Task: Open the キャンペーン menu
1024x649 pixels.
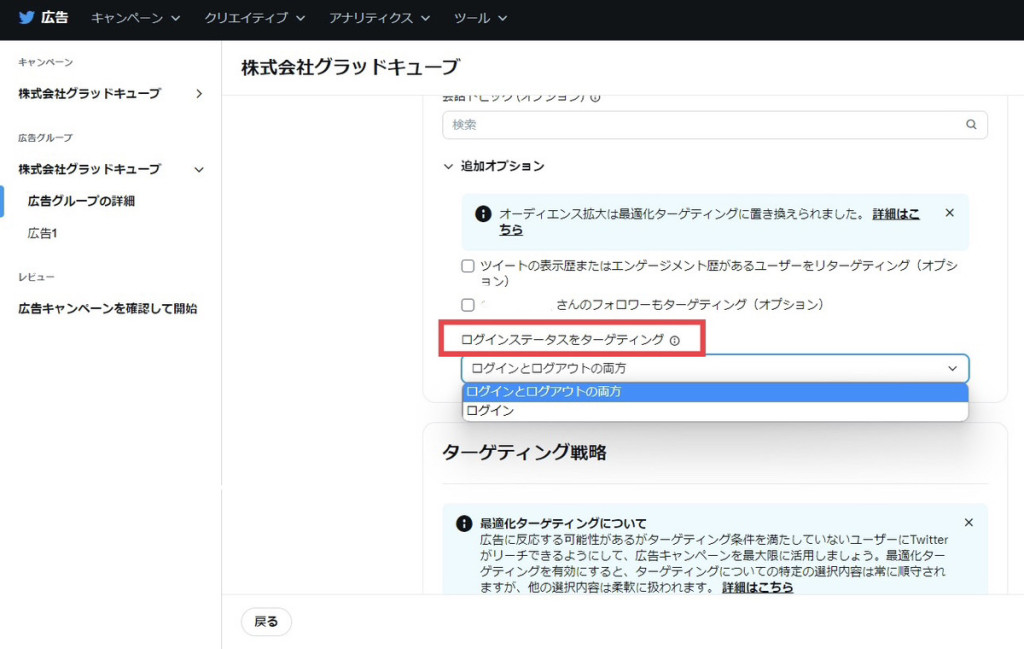Action: (135, 18)
